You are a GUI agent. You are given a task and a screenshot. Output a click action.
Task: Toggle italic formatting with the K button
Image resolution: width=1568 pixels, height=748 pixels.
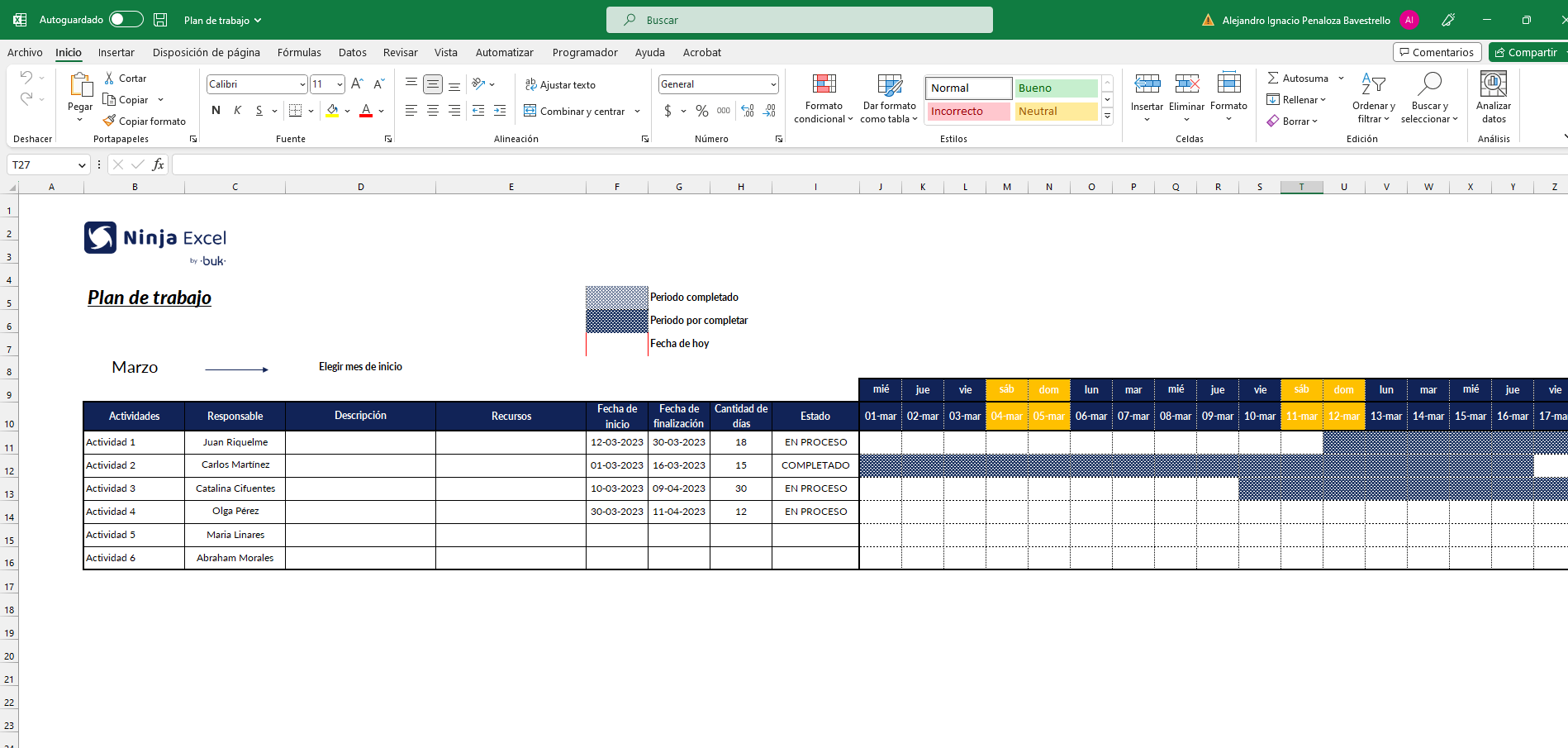[237, 110]
